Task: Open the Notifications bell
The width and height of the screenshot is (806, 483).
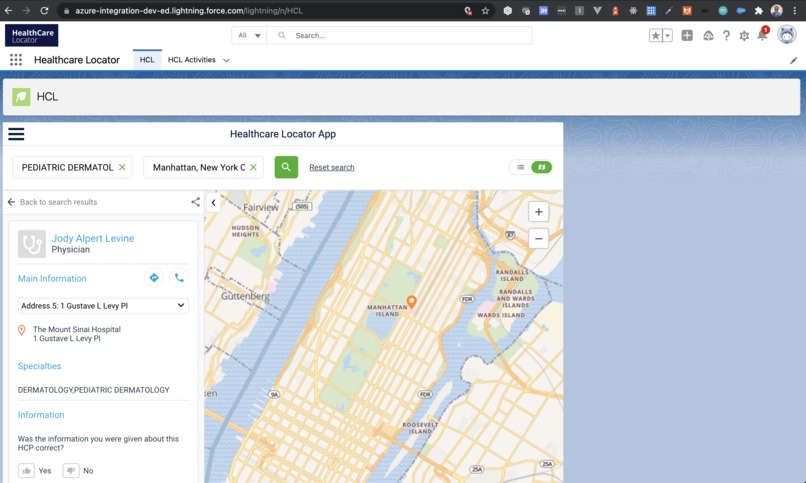Action: pyautogui.click(x=762, y=34)
